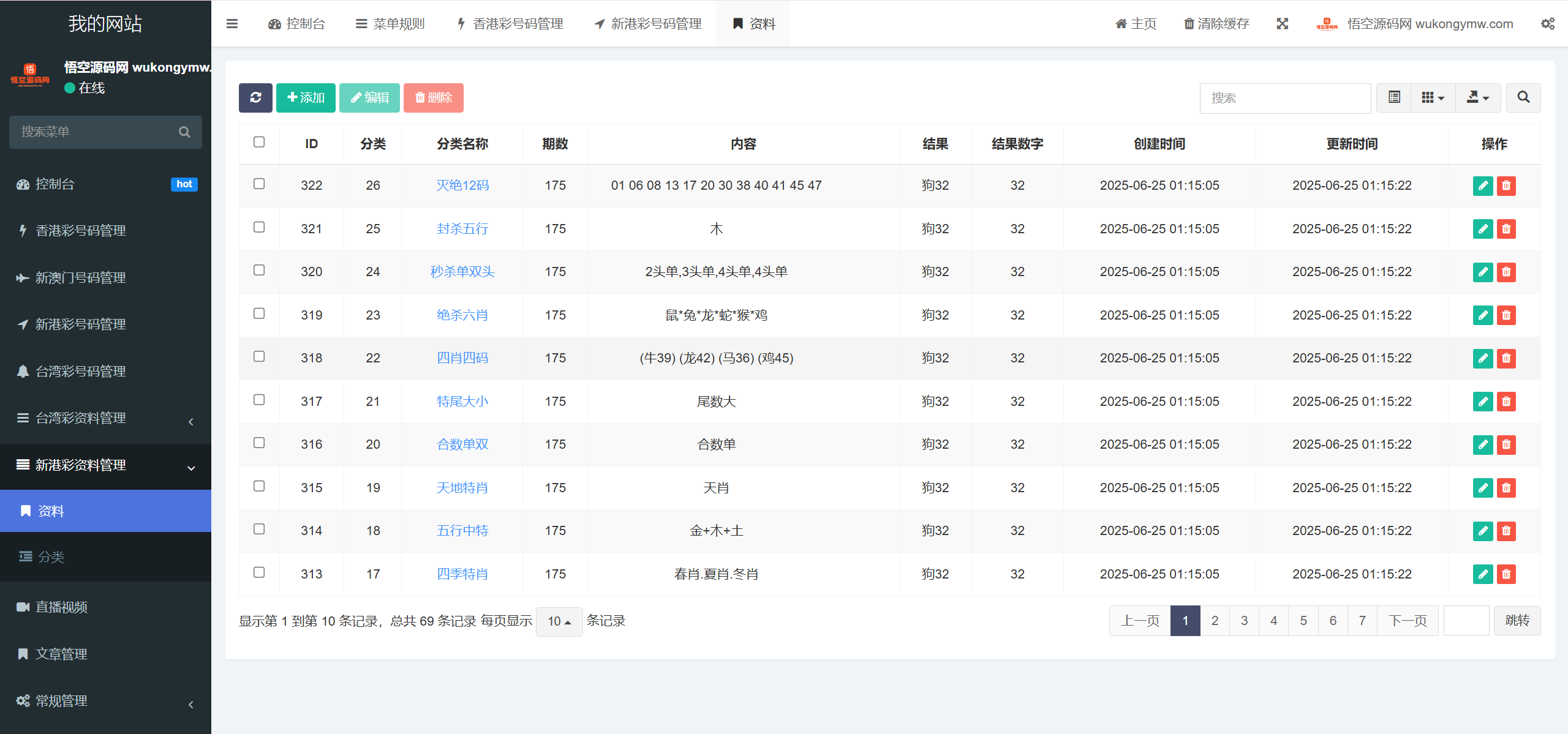
Task: Open settings gears icon at top right
Action: pos(1548,24)
